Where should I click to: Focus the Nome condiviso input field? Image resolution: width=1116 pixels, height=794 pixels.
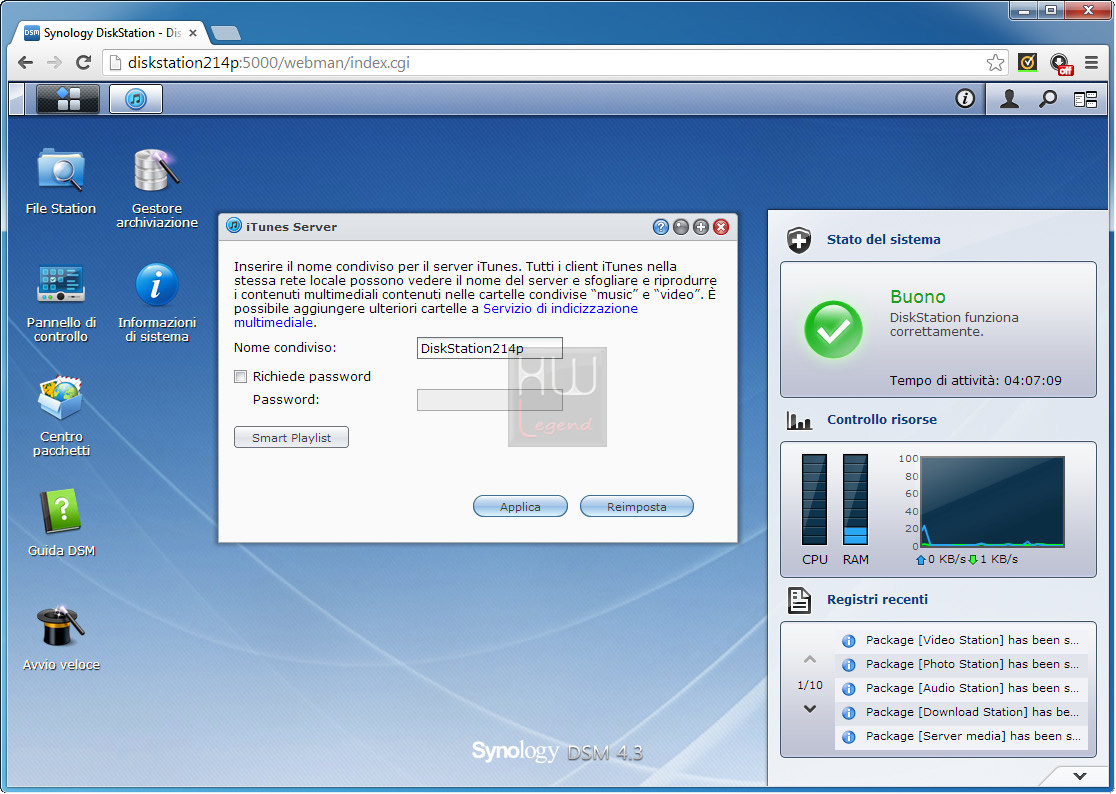(x=490, y=348)
